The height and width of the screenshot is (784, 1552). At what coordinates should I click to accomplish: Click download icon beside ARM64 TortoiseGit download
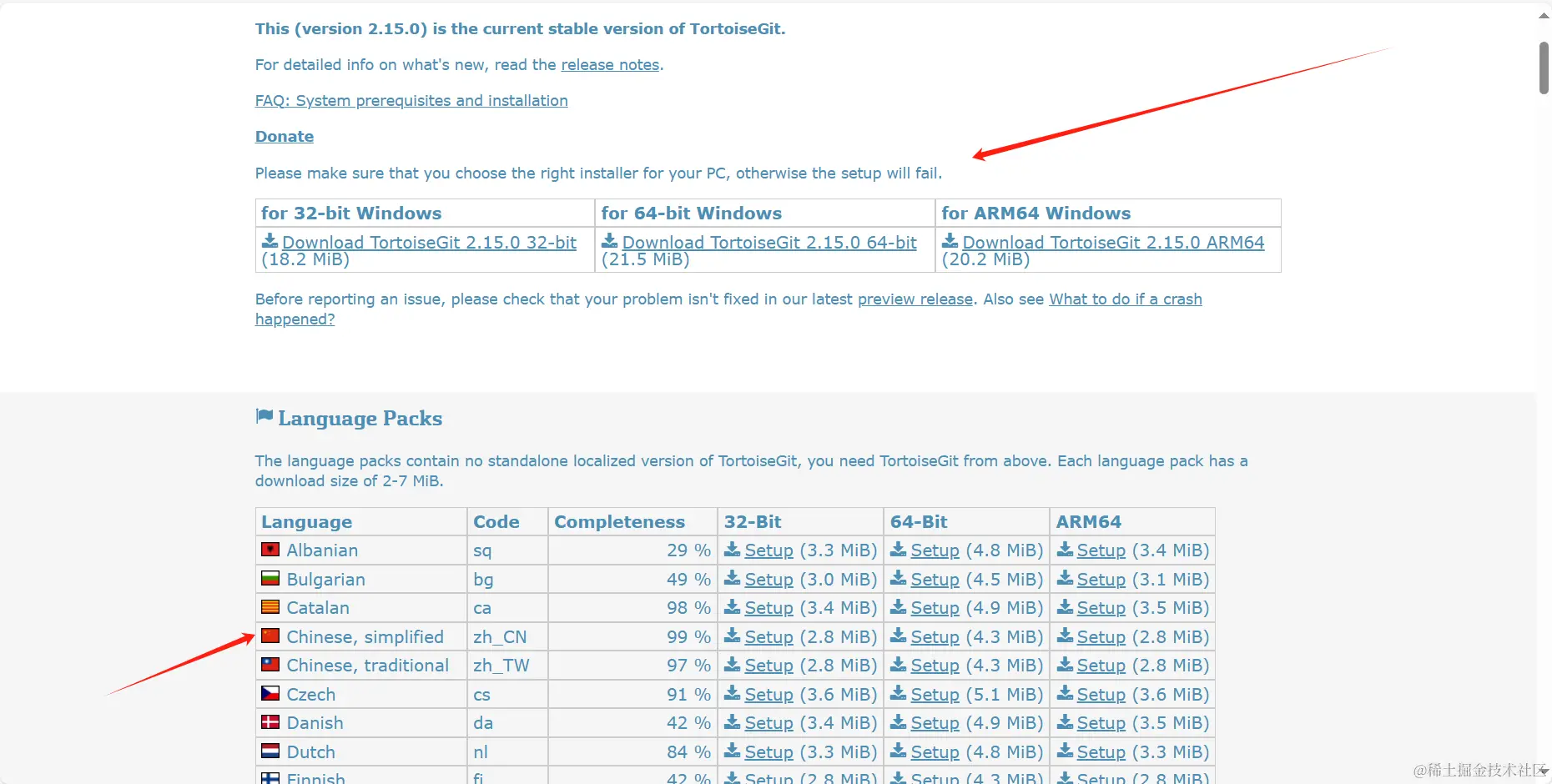tap(950, 241)
